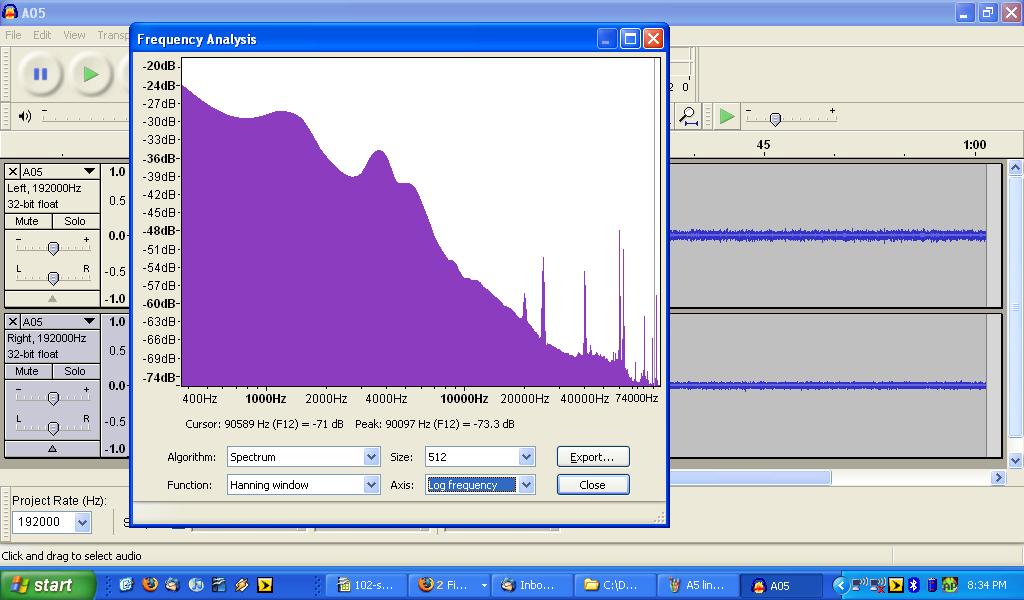This screenshot has height=600, width=1024.
Task: Click the output volume speaker icon
Action: (25, 116)
